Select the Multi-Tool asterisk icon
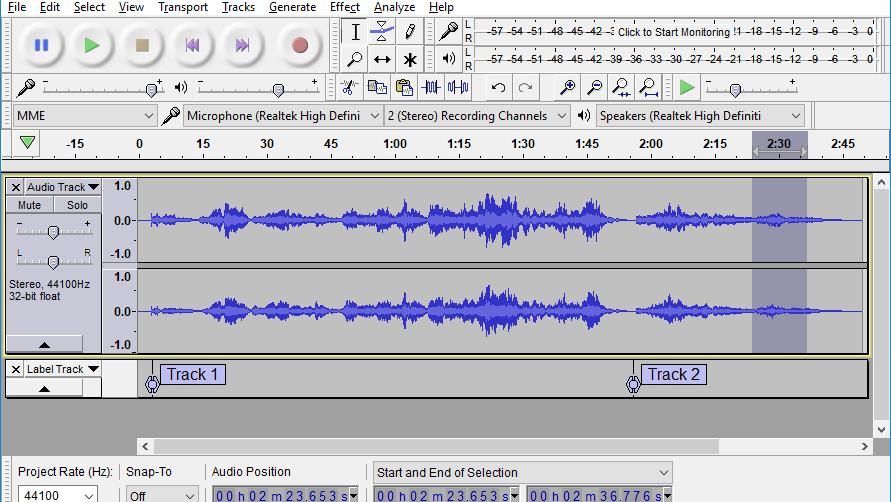This screenshot has width=891, height=502. [x=409, y=60]
